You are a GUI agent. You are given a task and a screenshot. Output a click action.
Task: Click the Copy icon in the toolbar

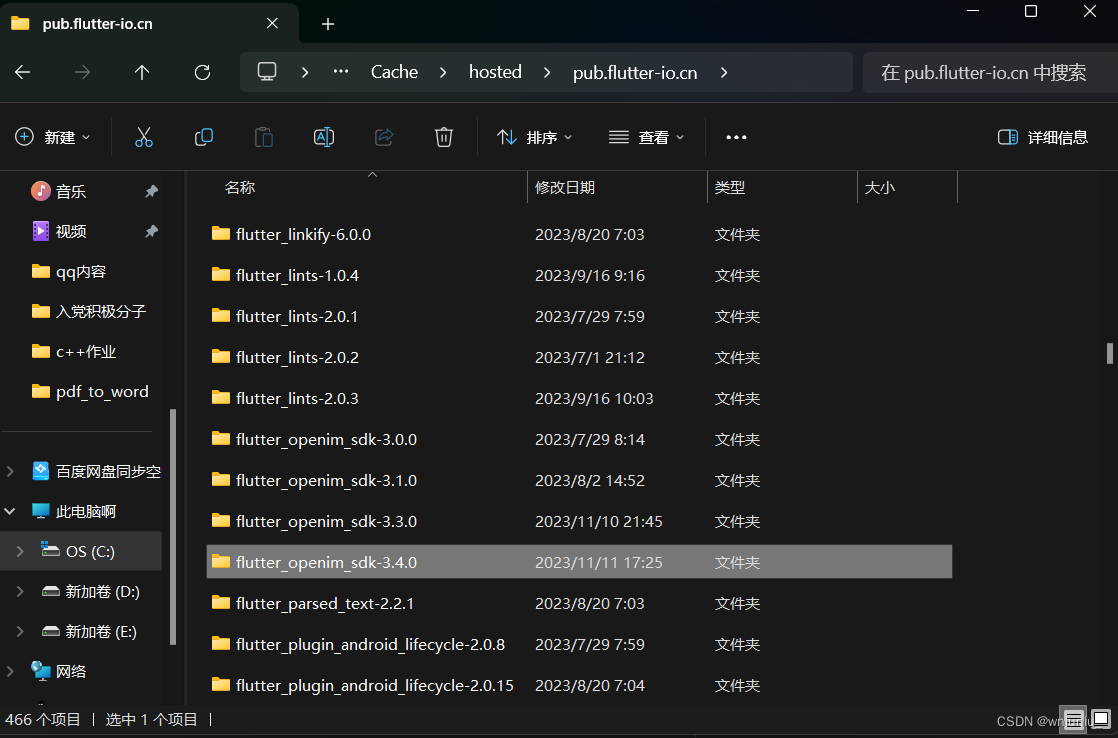(203, 137)
